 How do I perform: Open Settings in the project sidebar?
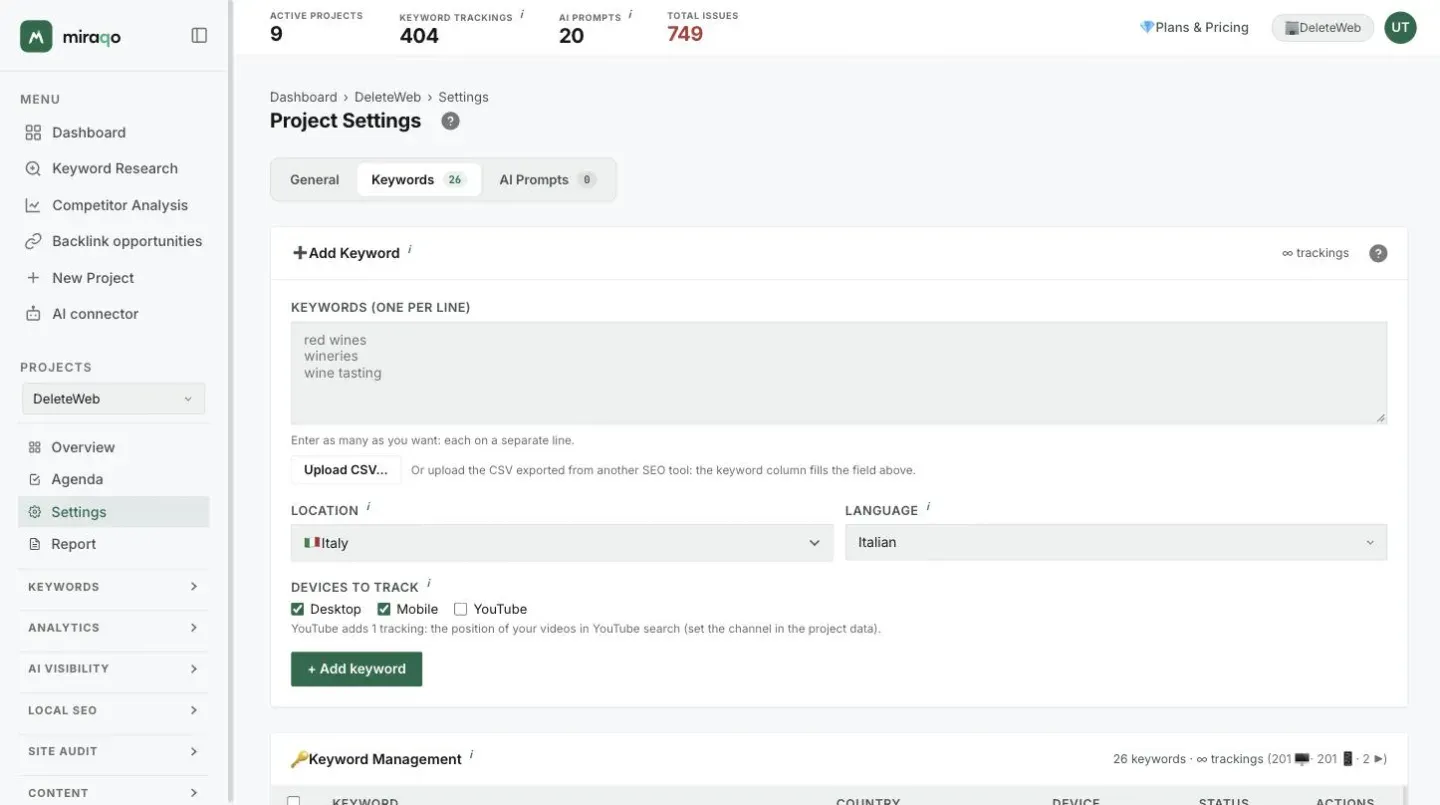114,512
